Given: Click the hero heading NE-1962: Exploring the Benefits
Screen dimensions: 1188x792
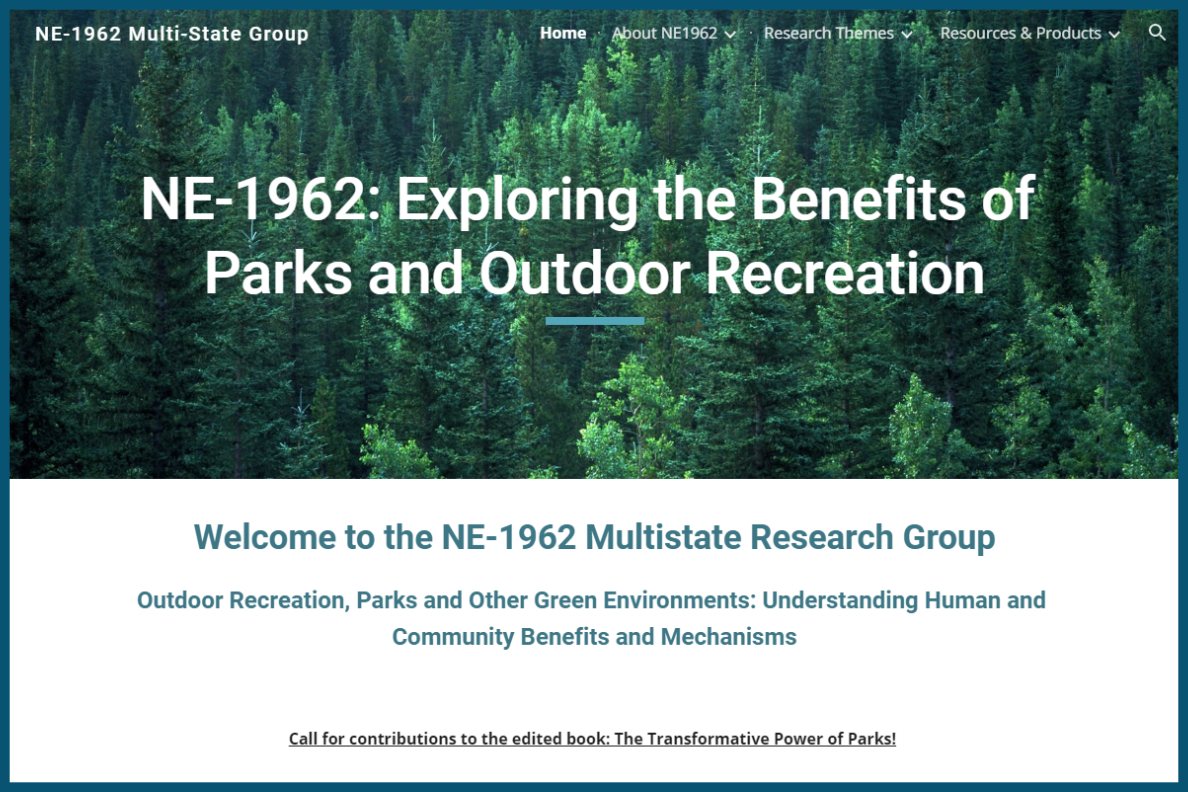Looking at the screenshot, I should pyautogui.click(x=588, y=236).
